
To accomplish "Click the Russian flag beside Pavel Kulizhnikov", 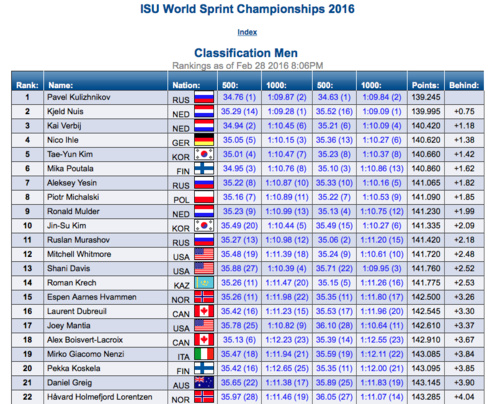I will tap(204, 97).
